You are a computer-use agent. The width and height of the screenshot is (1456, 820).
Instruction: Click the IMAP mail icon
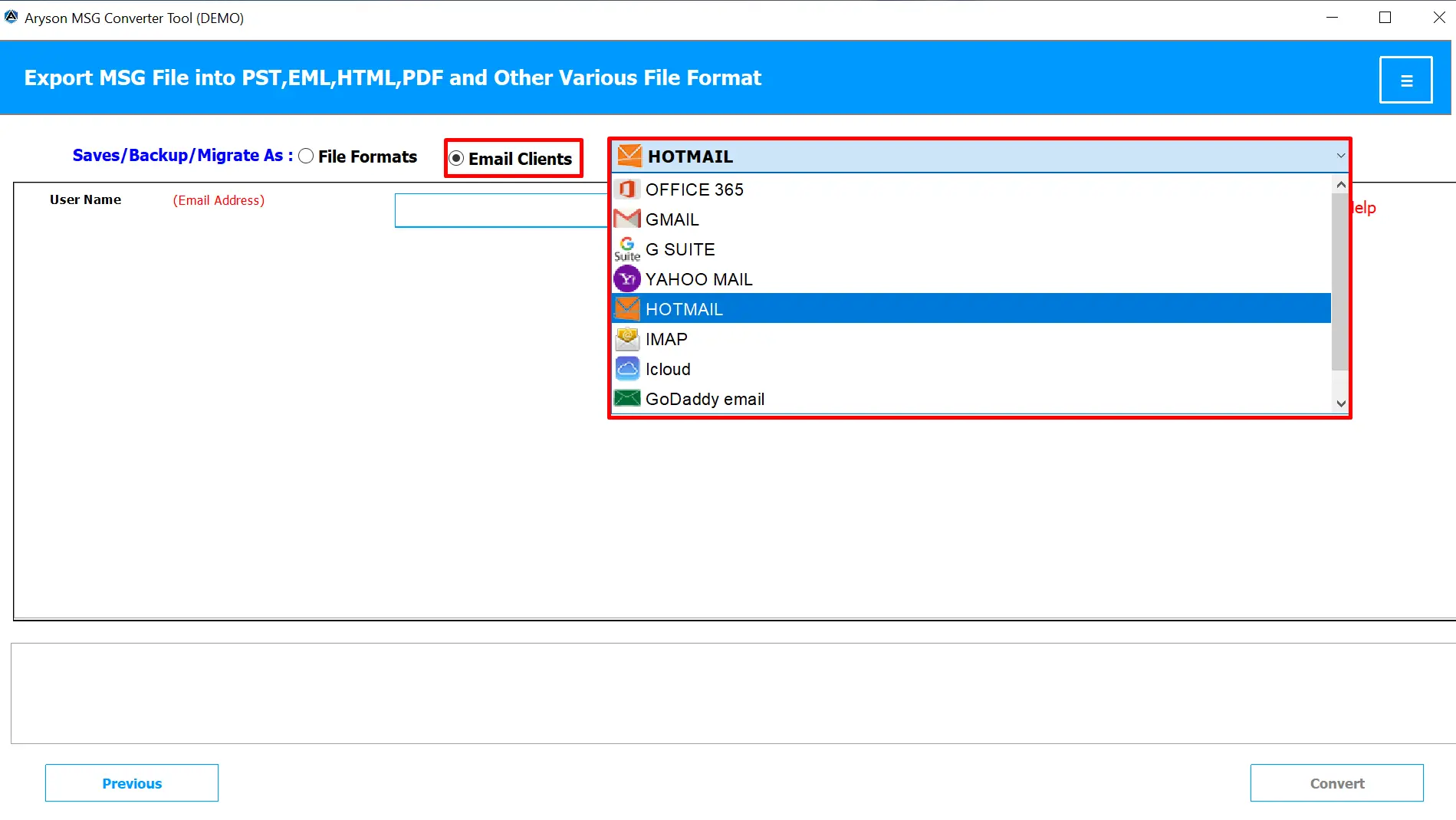click(x=627, y=339)
